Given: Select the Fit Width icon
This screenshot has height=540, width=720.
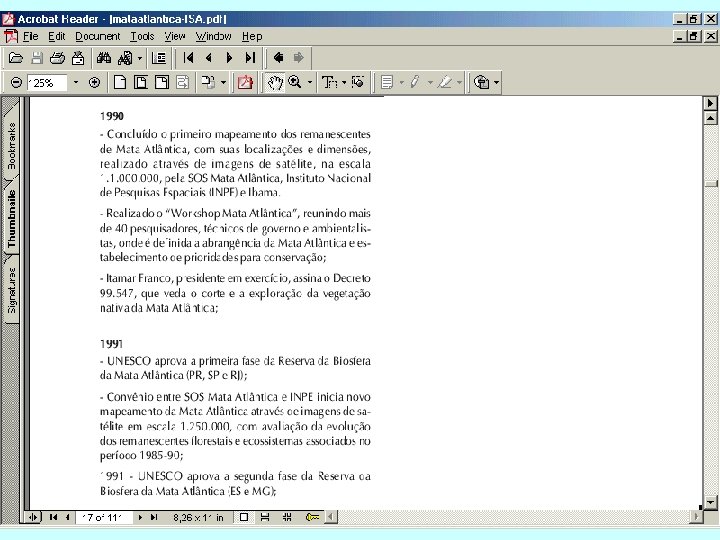Looking at the screenshot, I should pyautogui.click(x=162, y=83).
